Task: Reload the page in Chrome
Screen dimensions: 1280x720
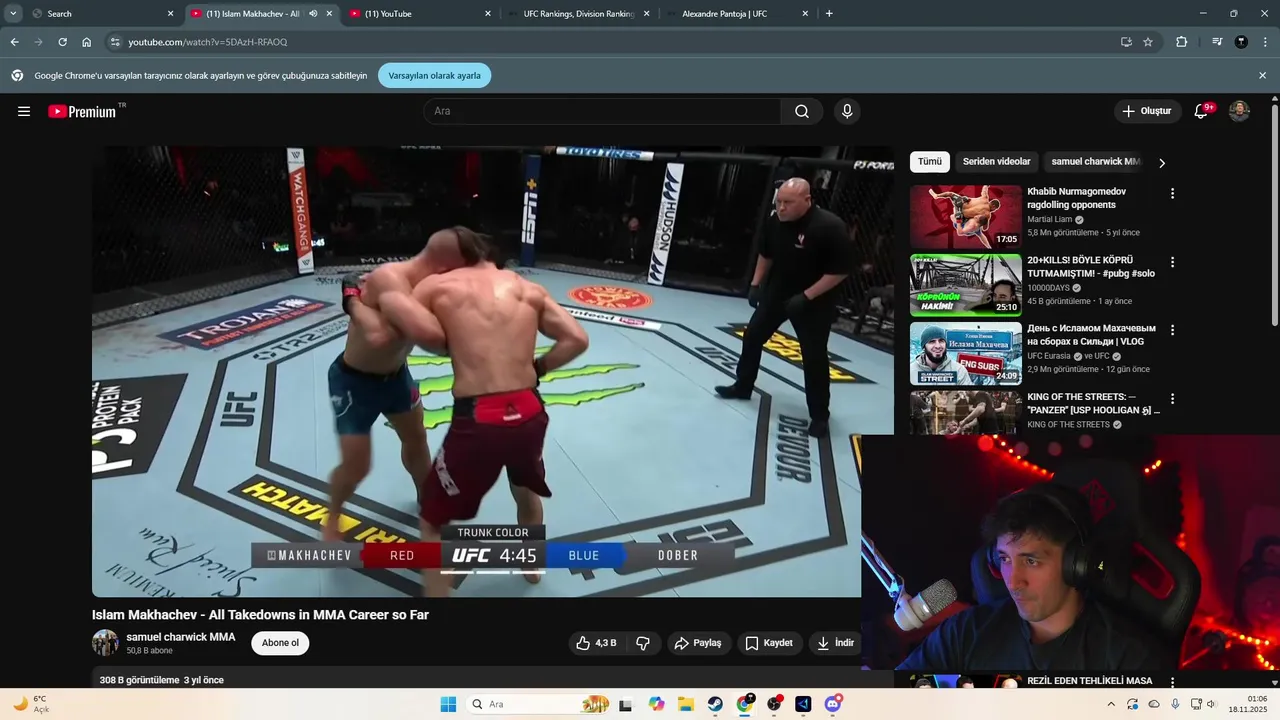Action: tap(62, 42)
